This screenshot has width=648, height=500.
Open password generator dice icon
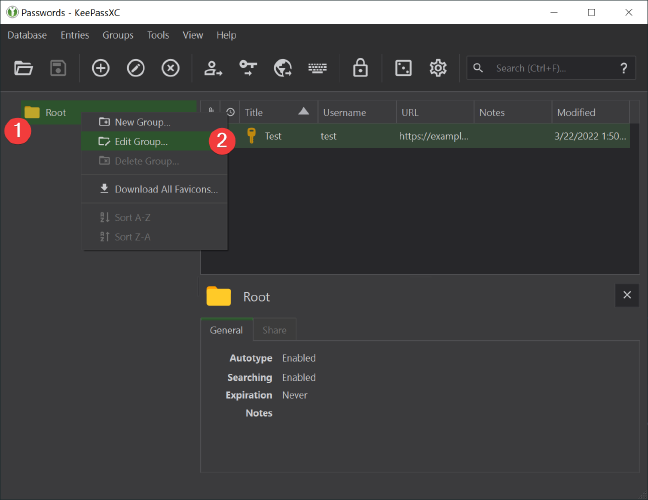pos(403,68)
